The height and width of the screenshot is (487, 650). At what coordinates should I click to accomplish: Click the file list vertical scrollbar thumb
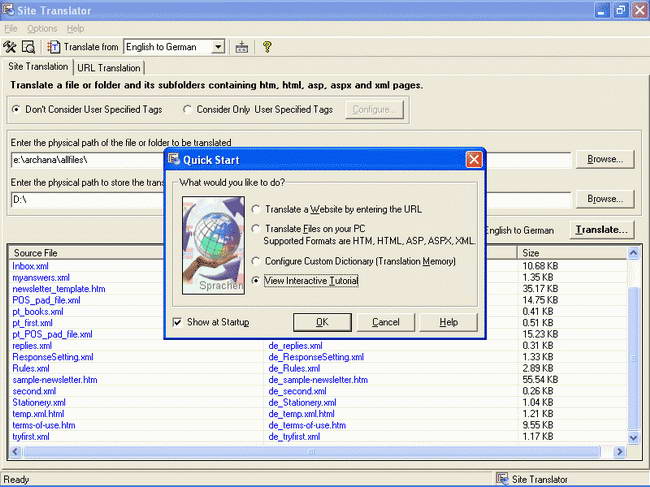633,359
